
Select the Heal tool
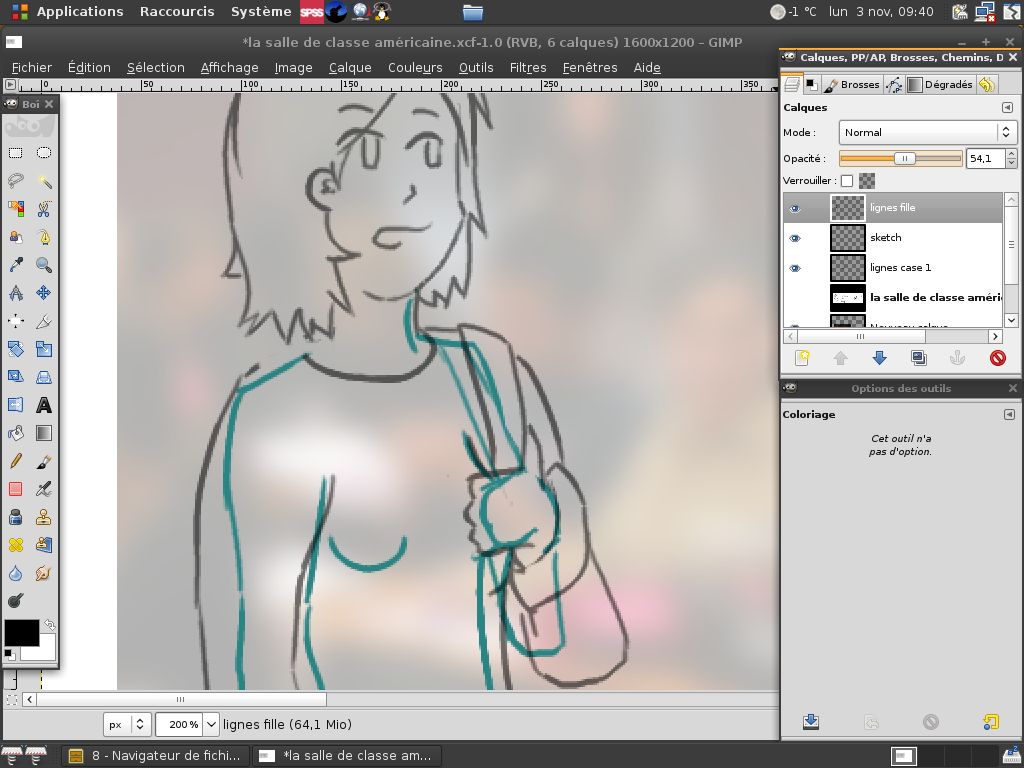coord(16,545)
